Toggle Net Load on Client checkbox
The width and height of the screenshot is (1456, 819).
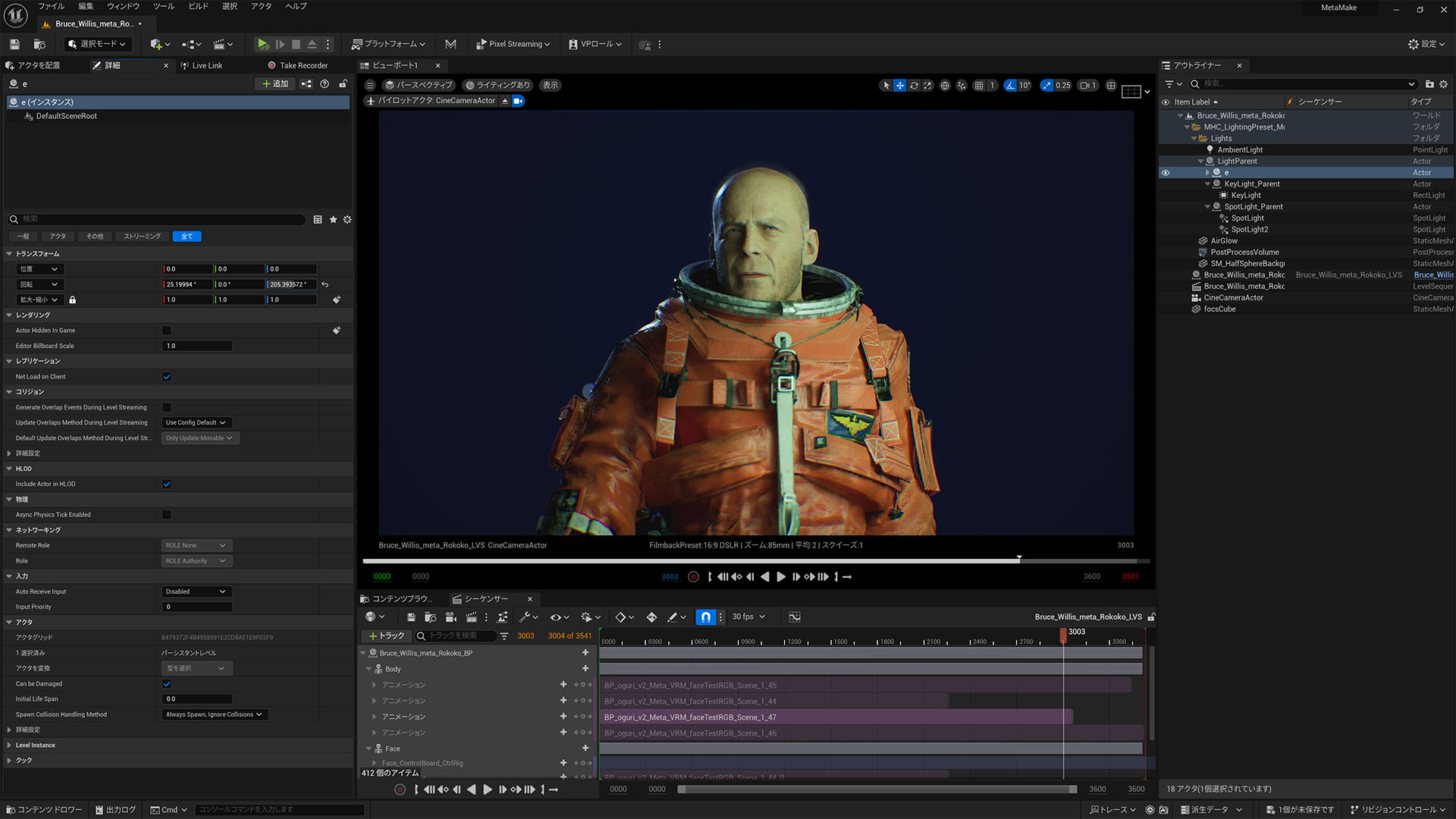click(x=166, y=377)
